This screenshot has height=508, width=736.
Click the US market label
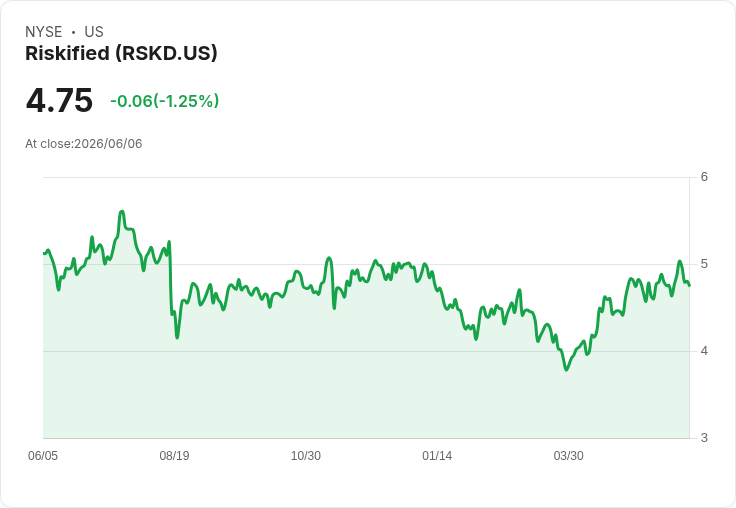94,32
